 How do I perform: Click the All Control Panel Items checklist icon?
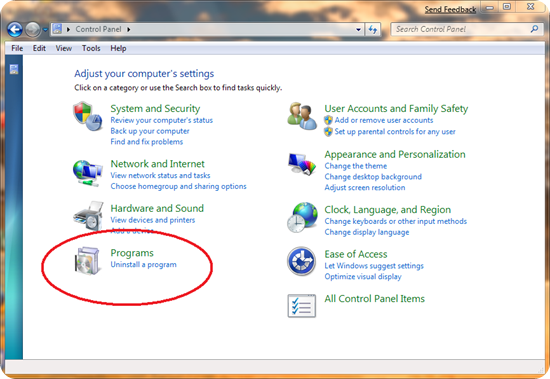pyautogui.click(x=302, y=306)
